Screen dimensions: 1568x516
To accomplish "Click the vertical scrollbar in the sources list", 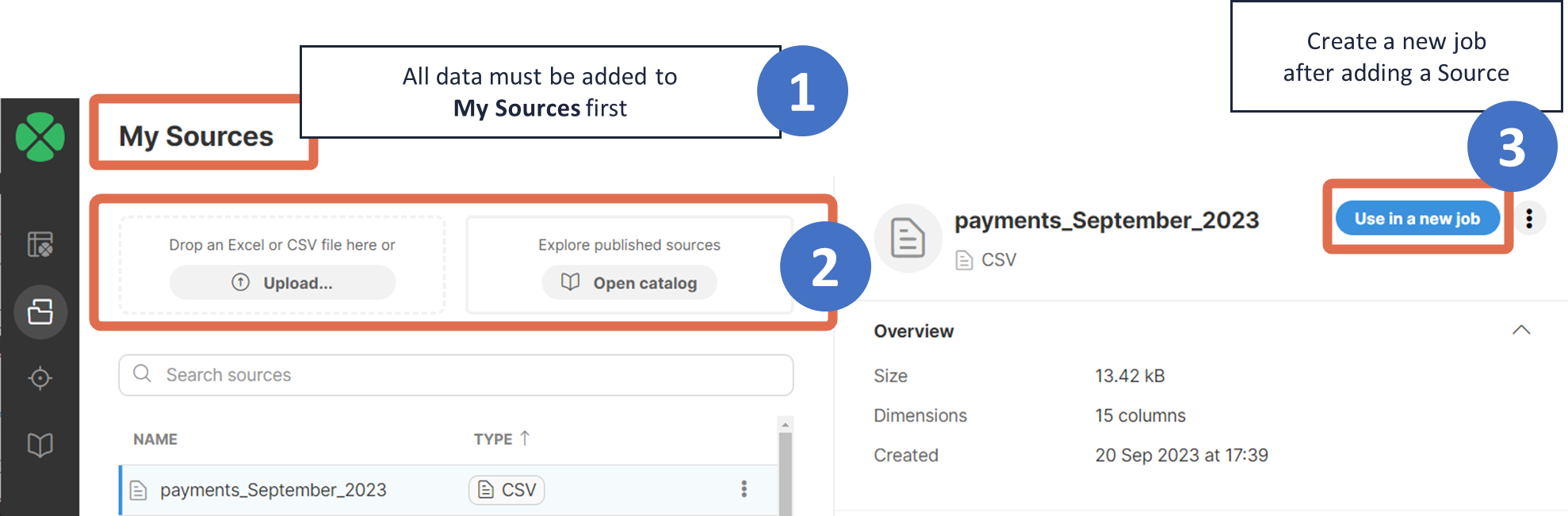I will pos(786,468).
